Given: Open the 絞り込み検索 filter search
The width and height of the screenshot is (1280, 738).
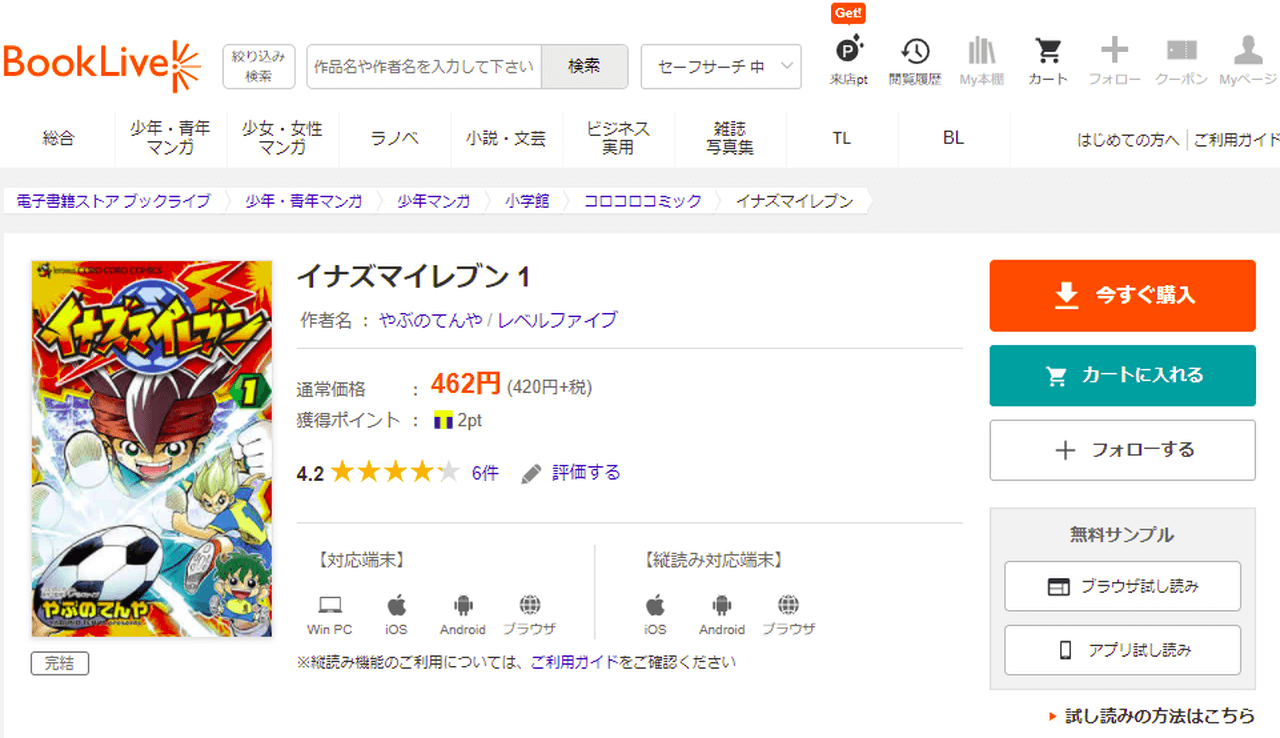Looking at the screenshot, I should (x=259, y=67).
